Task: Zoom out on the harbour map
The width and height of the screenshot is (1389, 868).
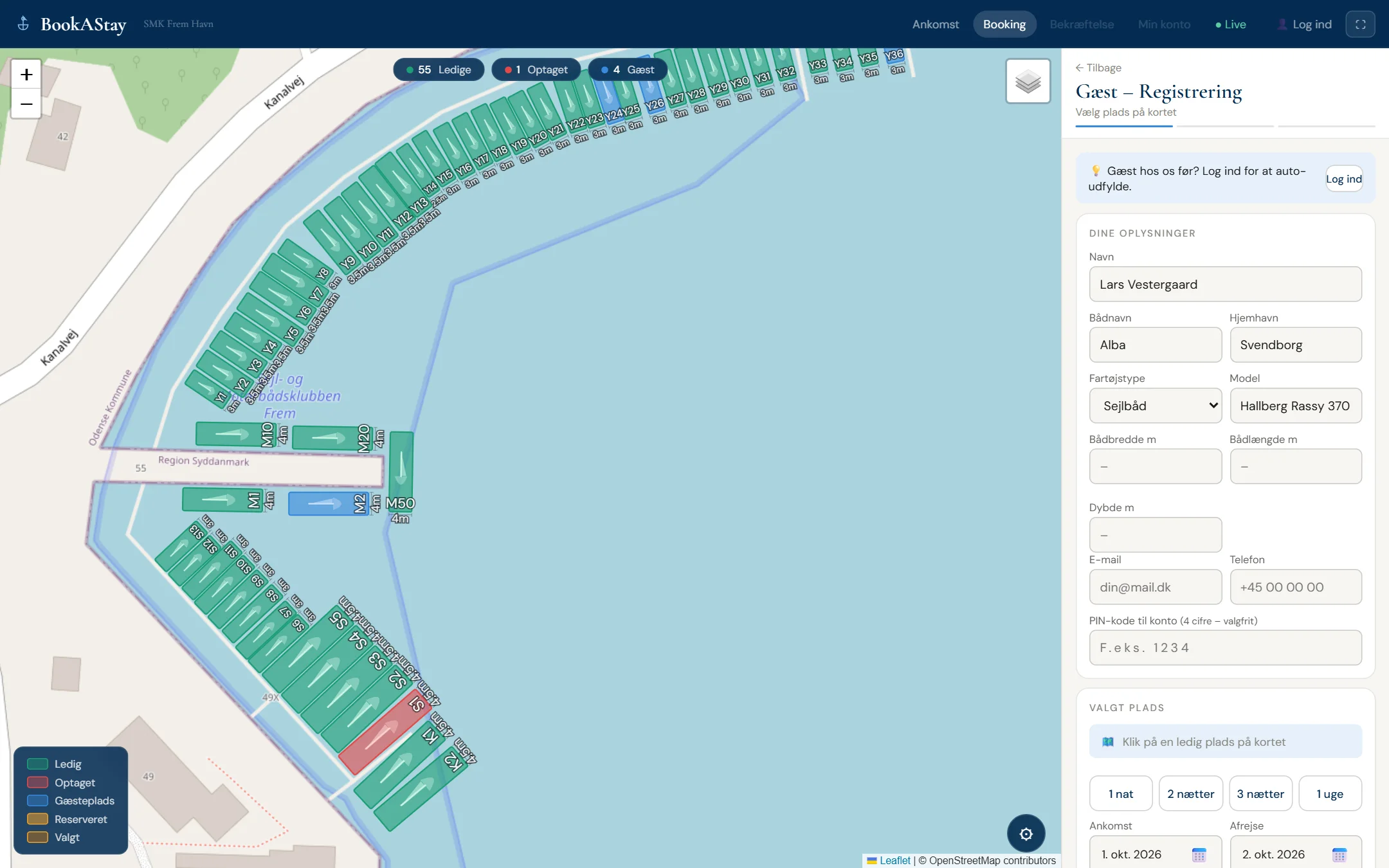Action: pos(26,104)
